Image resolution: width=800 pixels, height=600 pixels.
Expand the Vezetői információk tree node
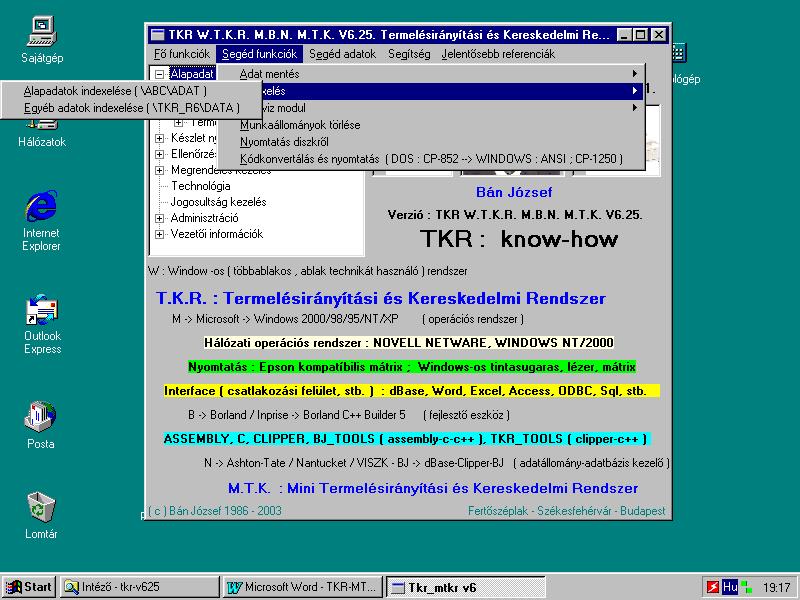tap(160, 234)
